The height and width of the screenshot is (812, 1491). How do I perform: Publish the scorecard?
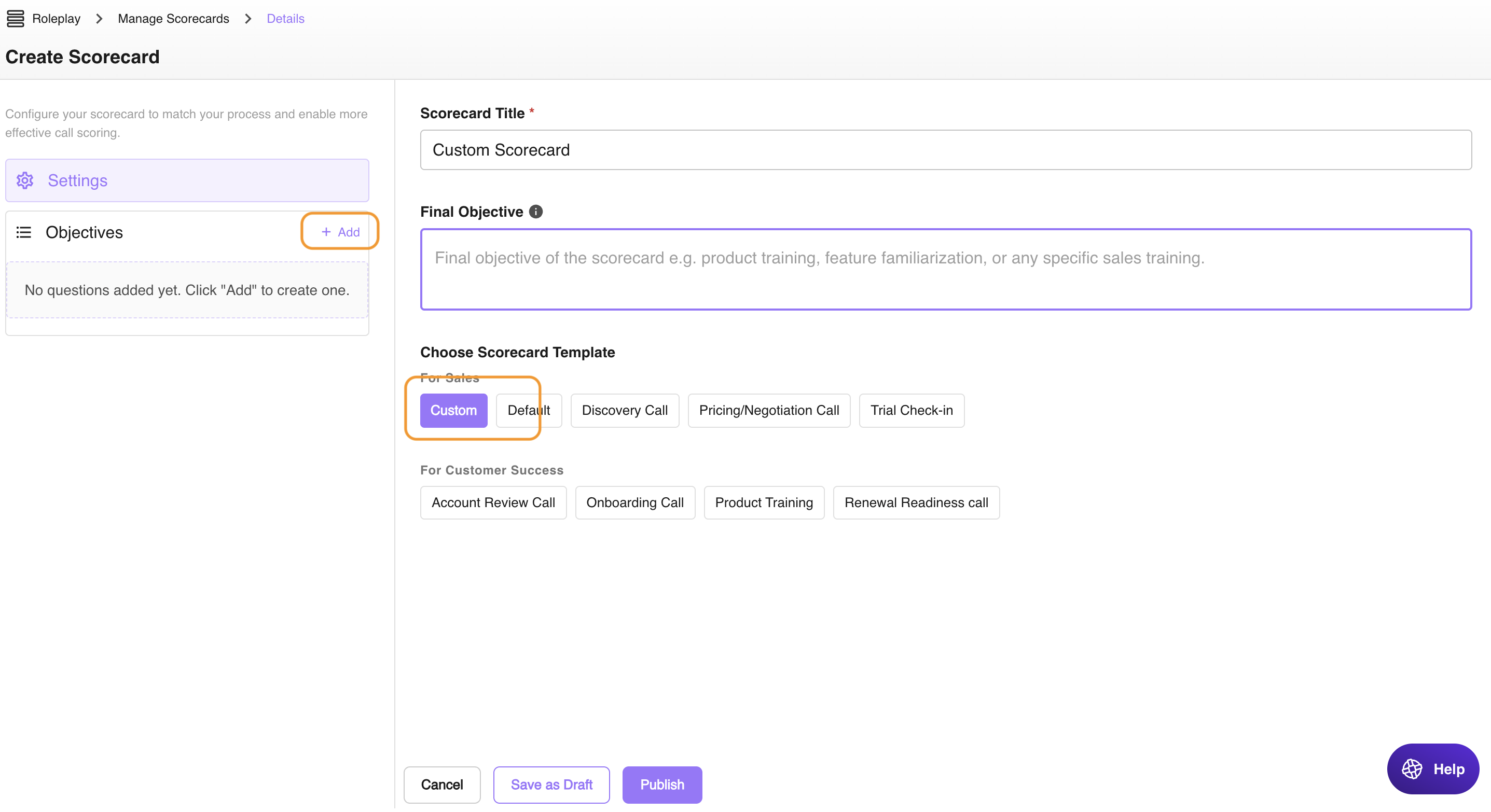coord(661,784)
